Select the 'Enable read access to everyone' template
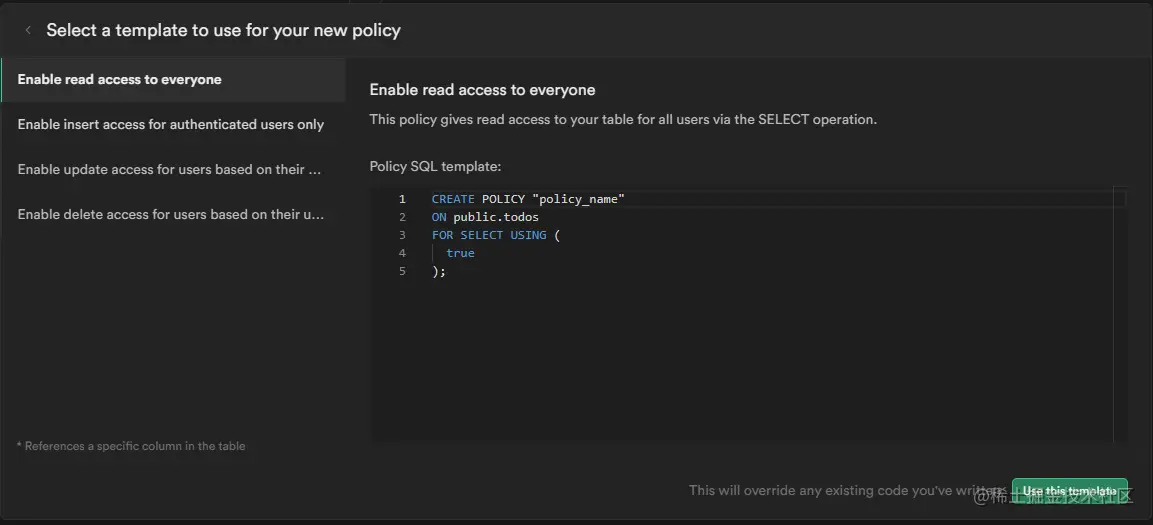This screenshot has width=1153, height=525. (x=120, y=80)
